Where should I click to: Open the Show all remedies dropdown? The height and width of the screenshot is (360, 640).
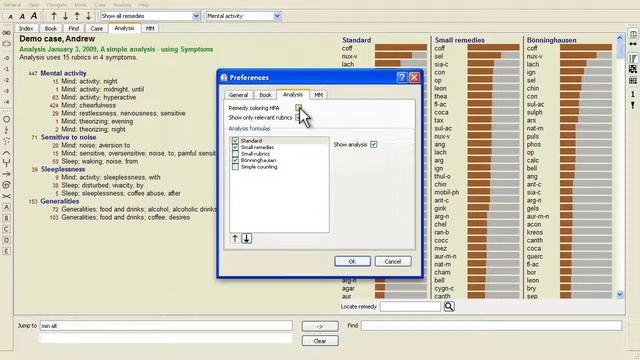196,16
